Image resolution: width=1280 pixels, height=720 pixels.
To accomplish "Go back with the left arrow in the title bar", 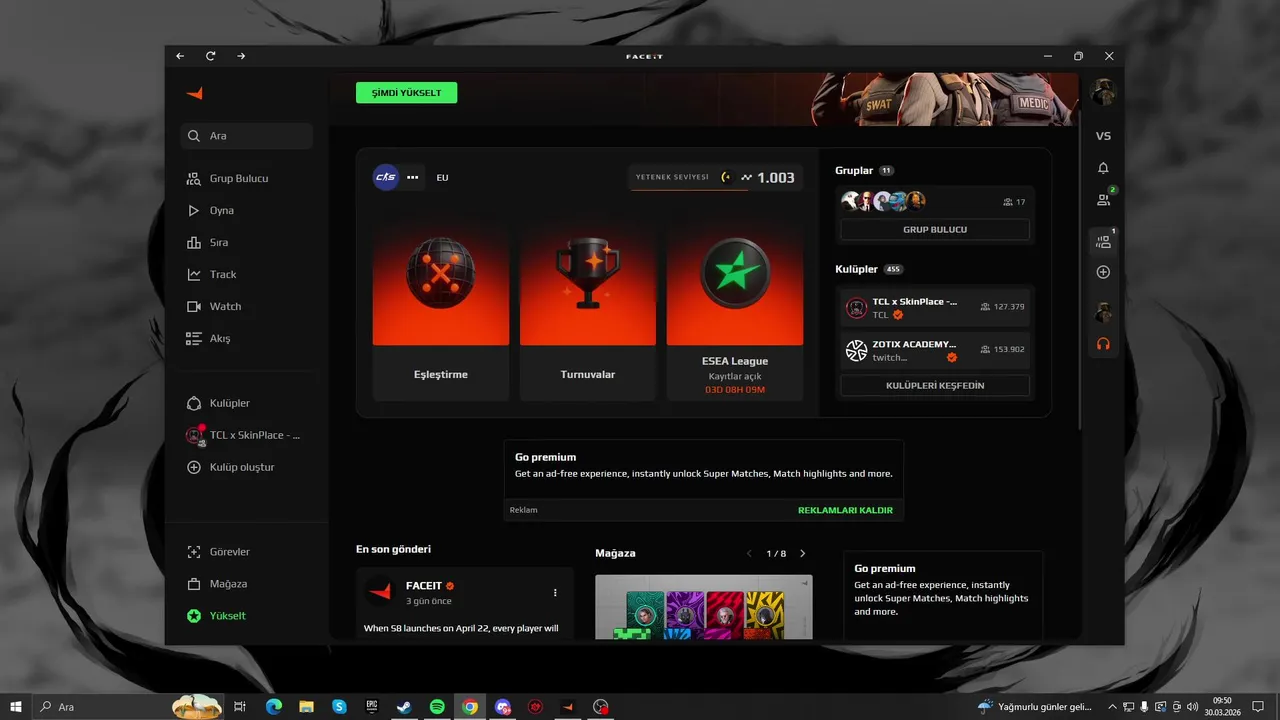I will coord(180,56).
